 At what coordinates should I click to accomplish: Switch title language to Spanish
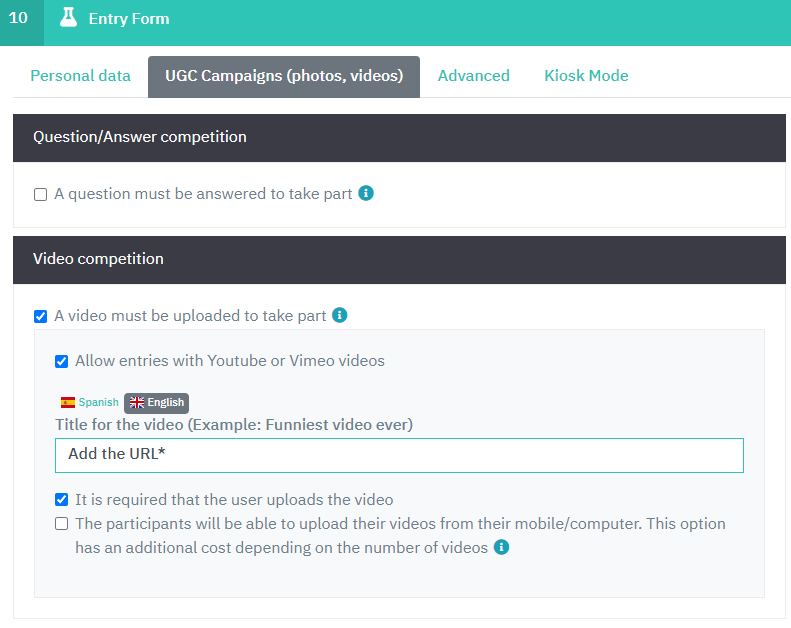coord(98,402)
